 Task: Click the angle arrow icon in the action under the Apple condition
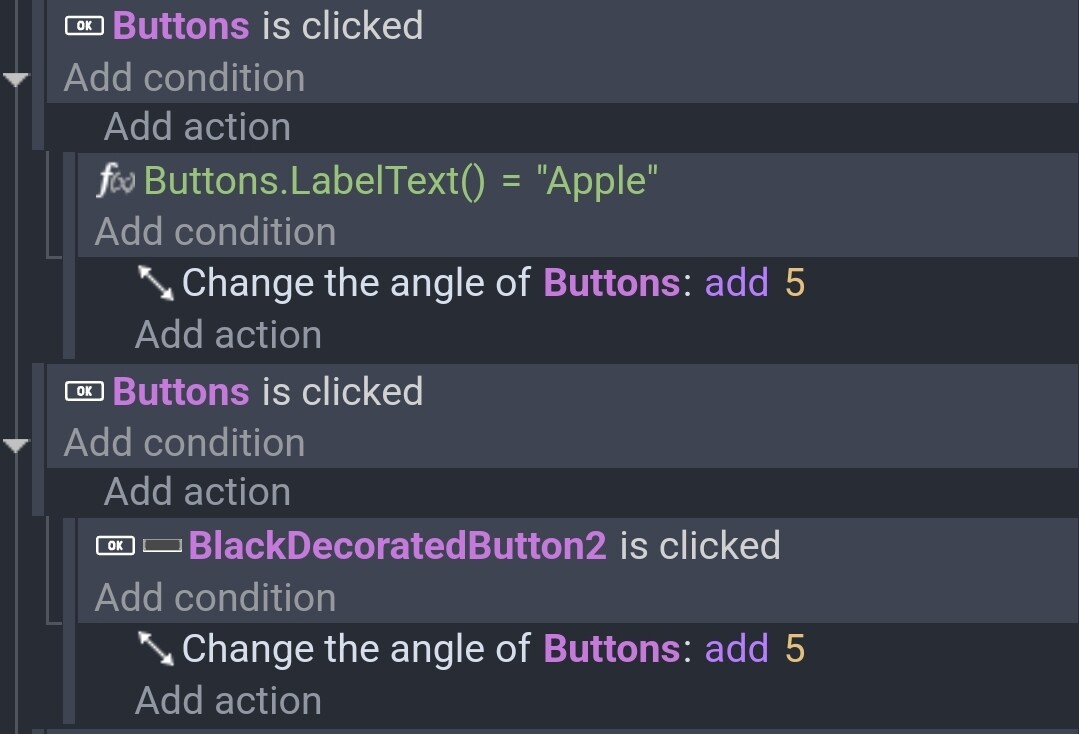(156, 283)
